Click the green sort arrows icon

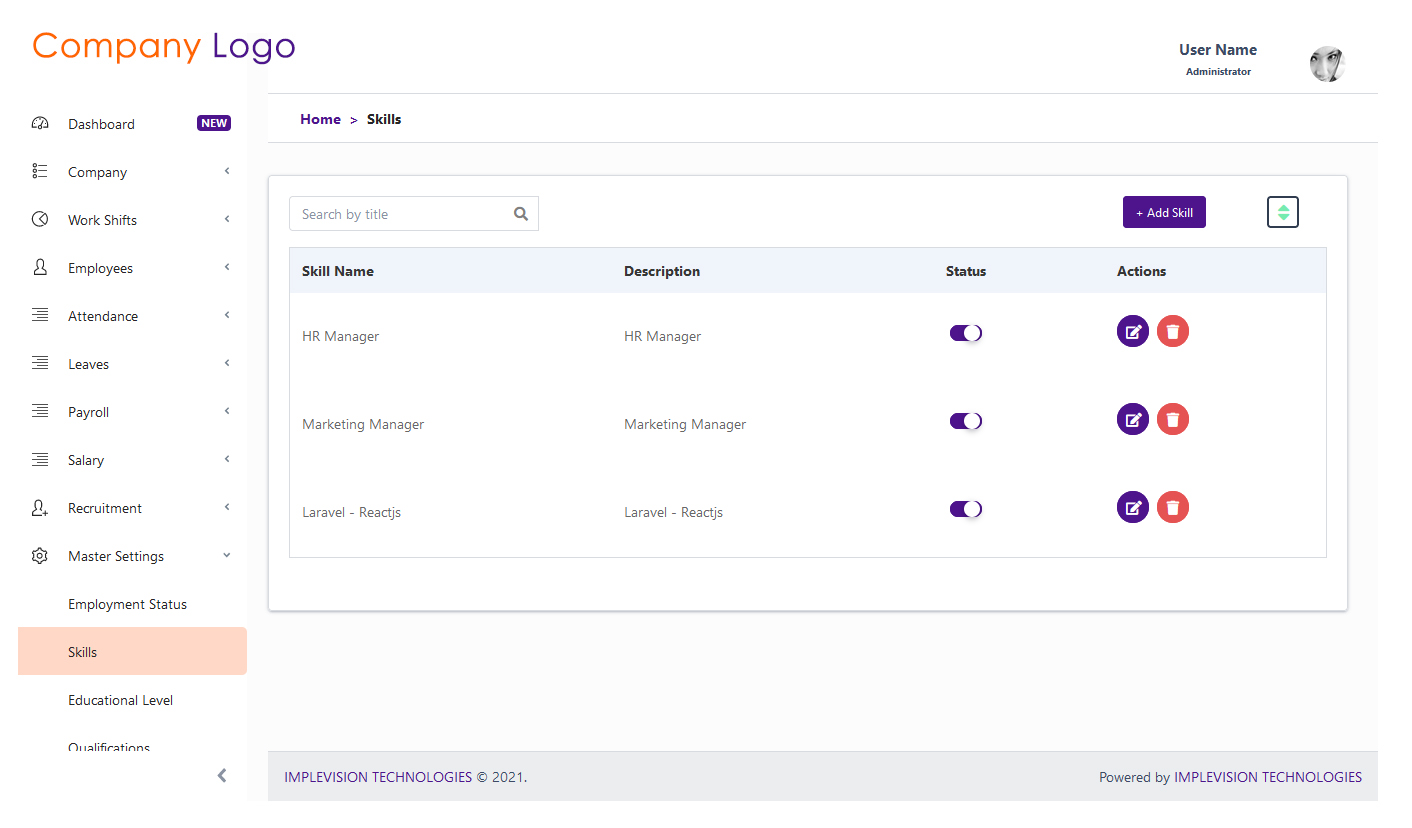tap(1283, 212)
